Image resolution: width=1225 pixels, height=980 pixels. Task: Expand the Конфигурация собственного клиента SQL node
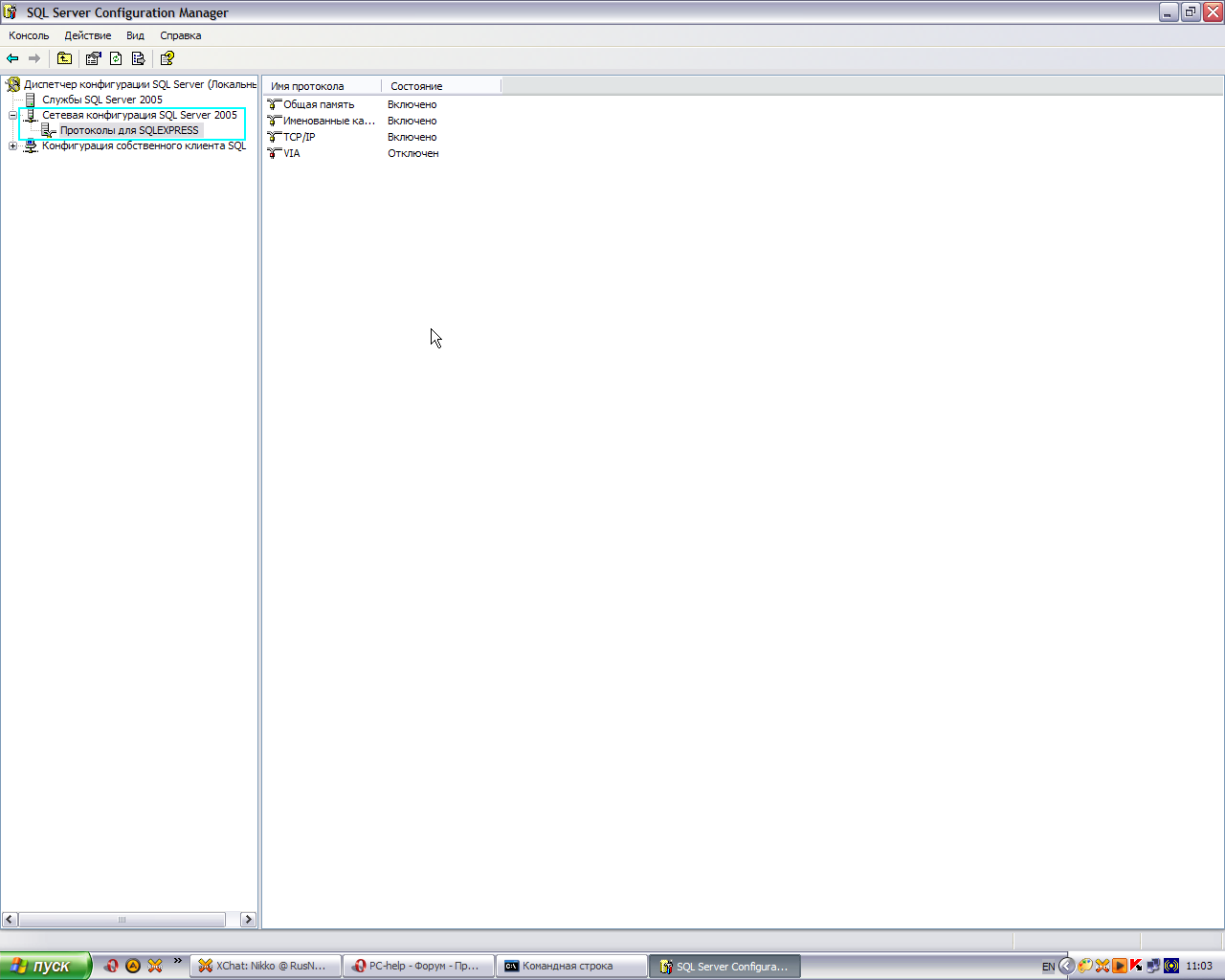(x=13, y=145)
